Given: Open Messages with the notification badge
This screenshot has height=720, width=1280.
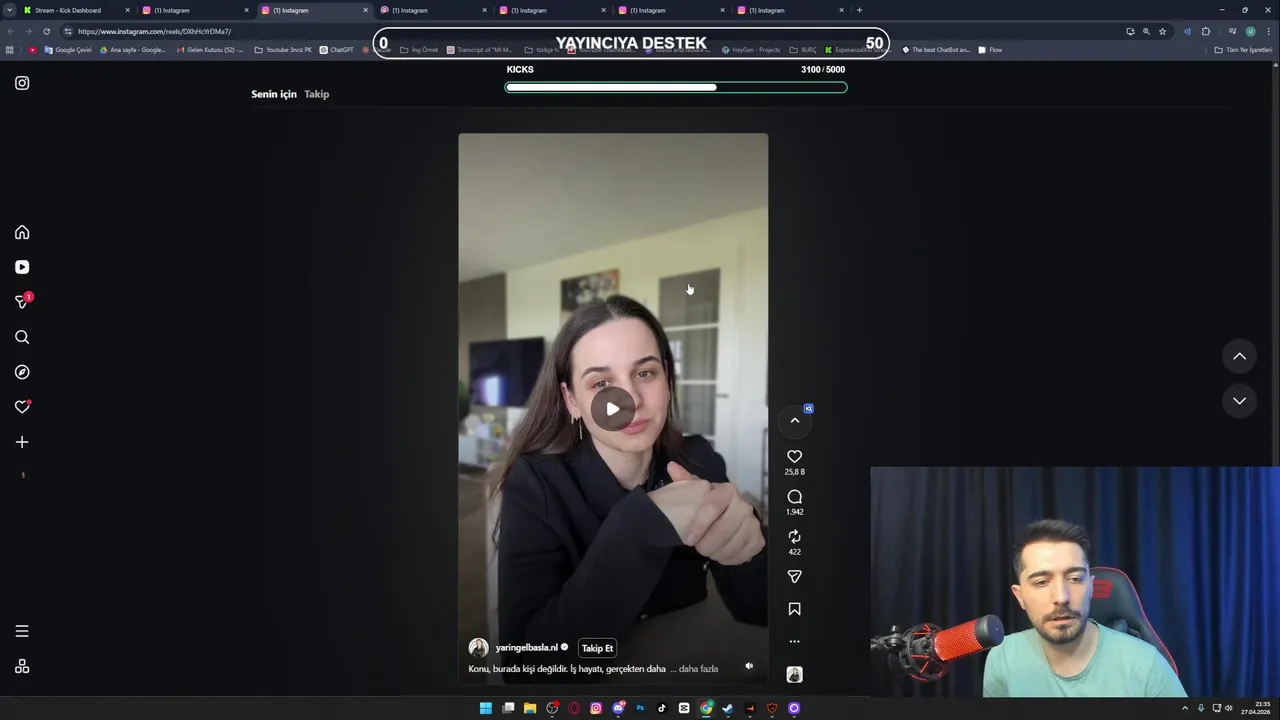Looking at the screenshot, I should [x=22, y=301].
